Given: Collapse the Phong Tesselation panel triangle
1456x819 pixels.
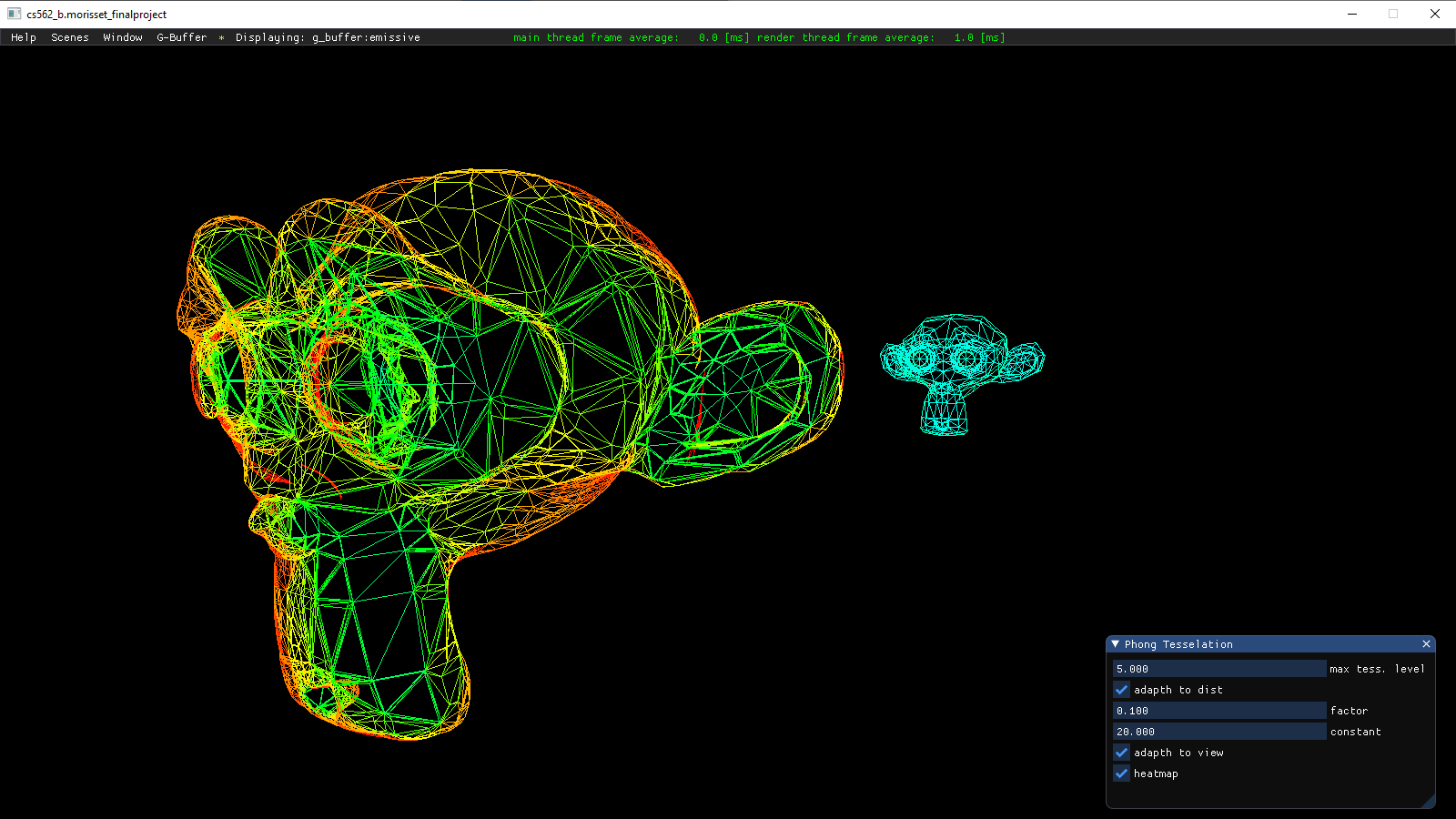Looking at the screenshot, I should 1116,644.
